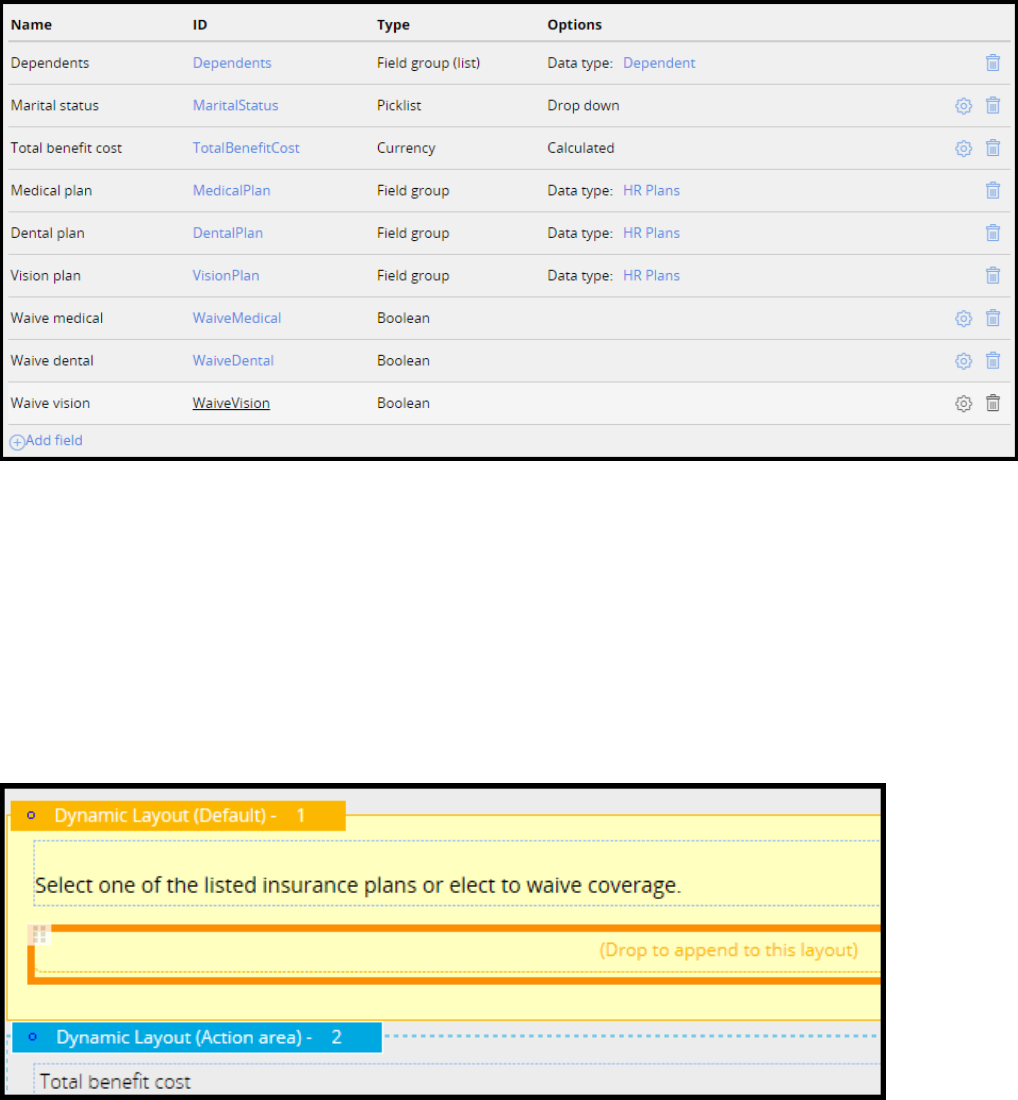Open settings gear for Marital status
Viewport: 1018px width, 1100px height.
click(x=963, y=105)
